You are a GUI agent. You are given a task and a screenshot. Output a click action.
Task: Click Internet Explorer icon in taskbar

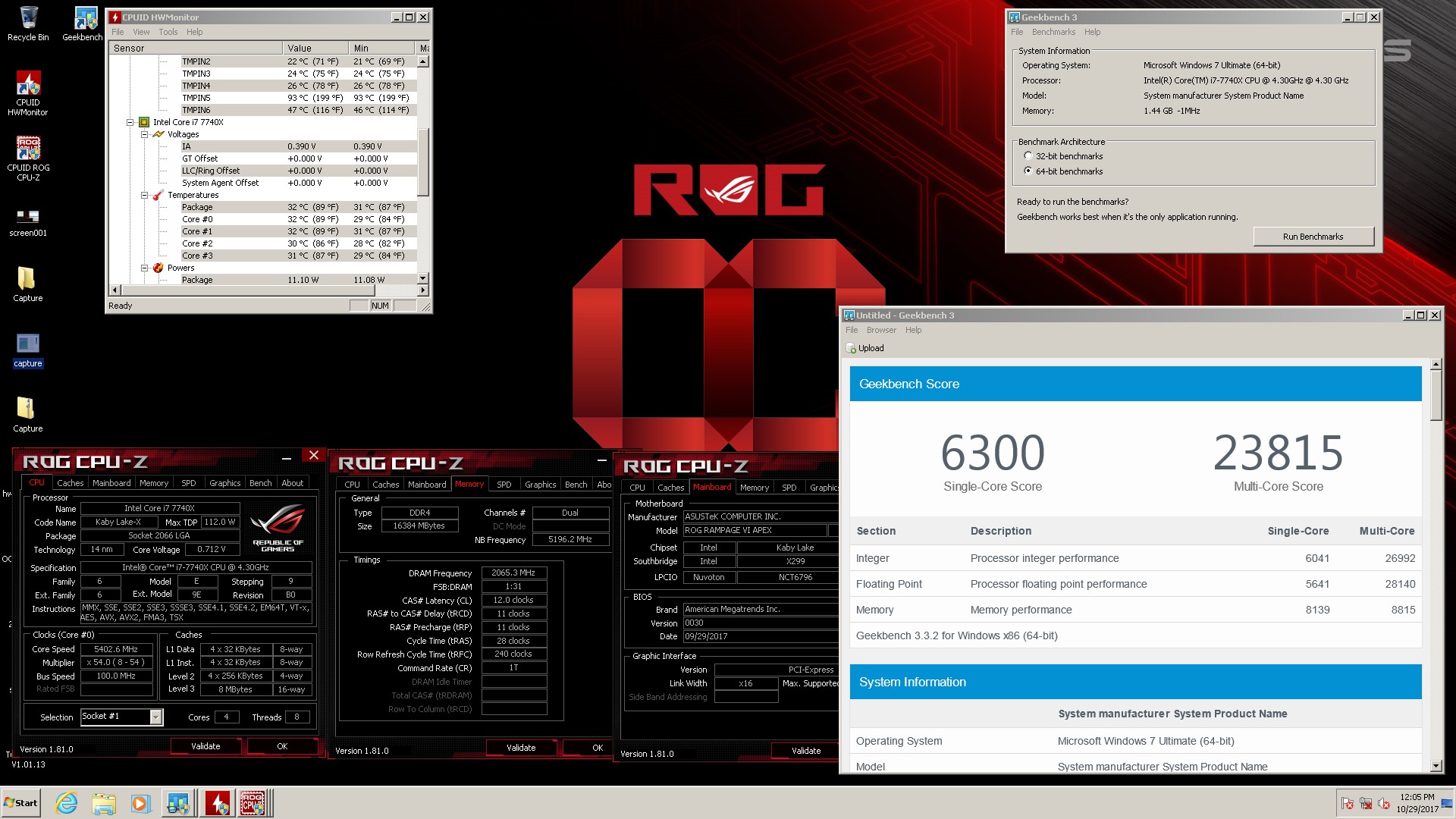[67, 803]
